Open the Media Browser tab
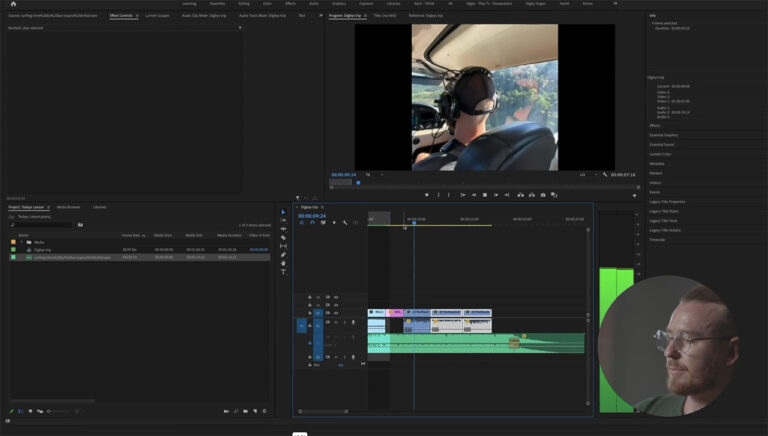768x436 pixels. tap(68, 207)
